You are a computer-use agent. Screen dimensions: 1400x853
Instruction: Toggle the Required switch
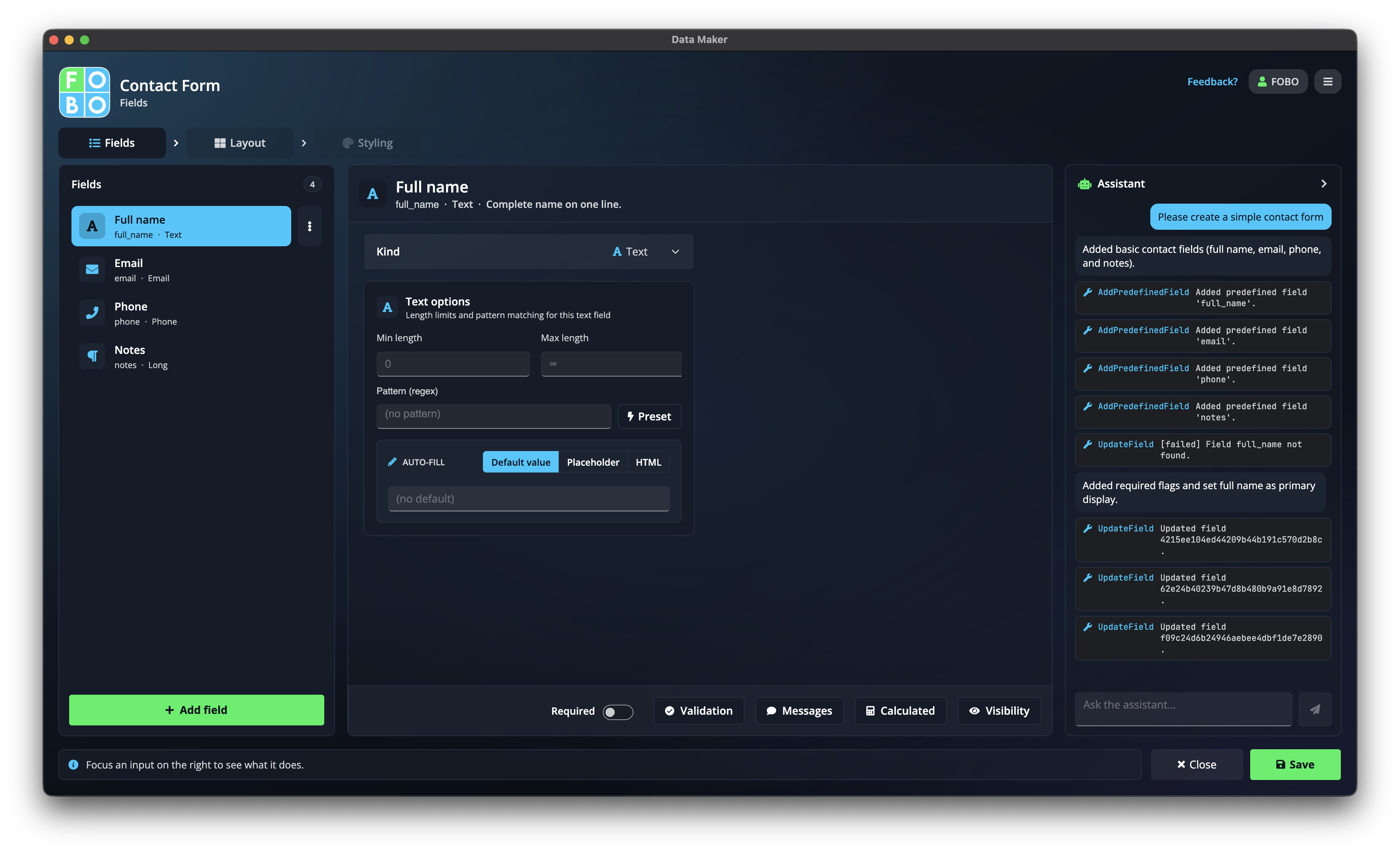tap(618, 712)
